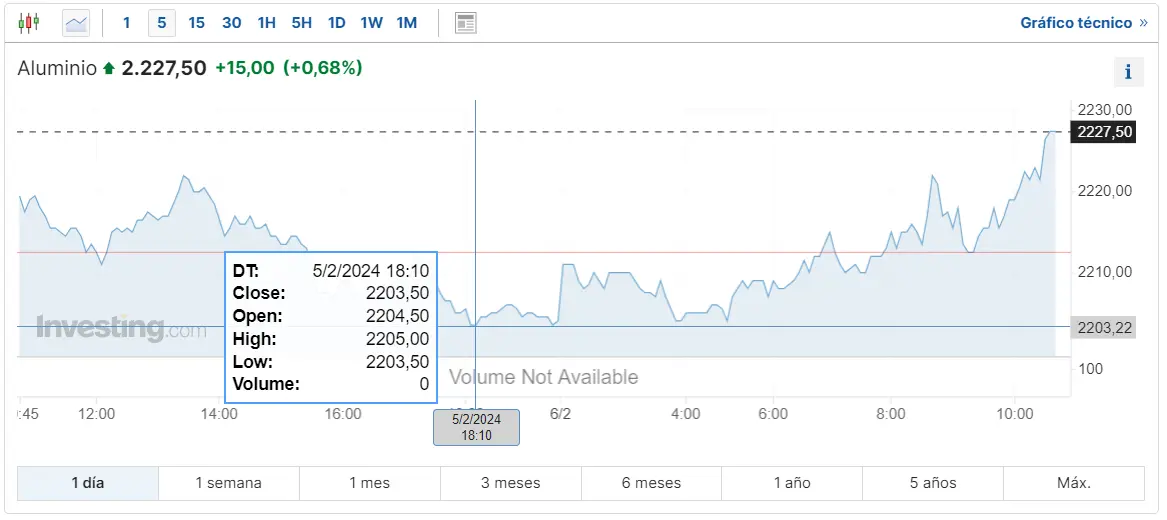View the 5 años range

[x=932, y=483]
